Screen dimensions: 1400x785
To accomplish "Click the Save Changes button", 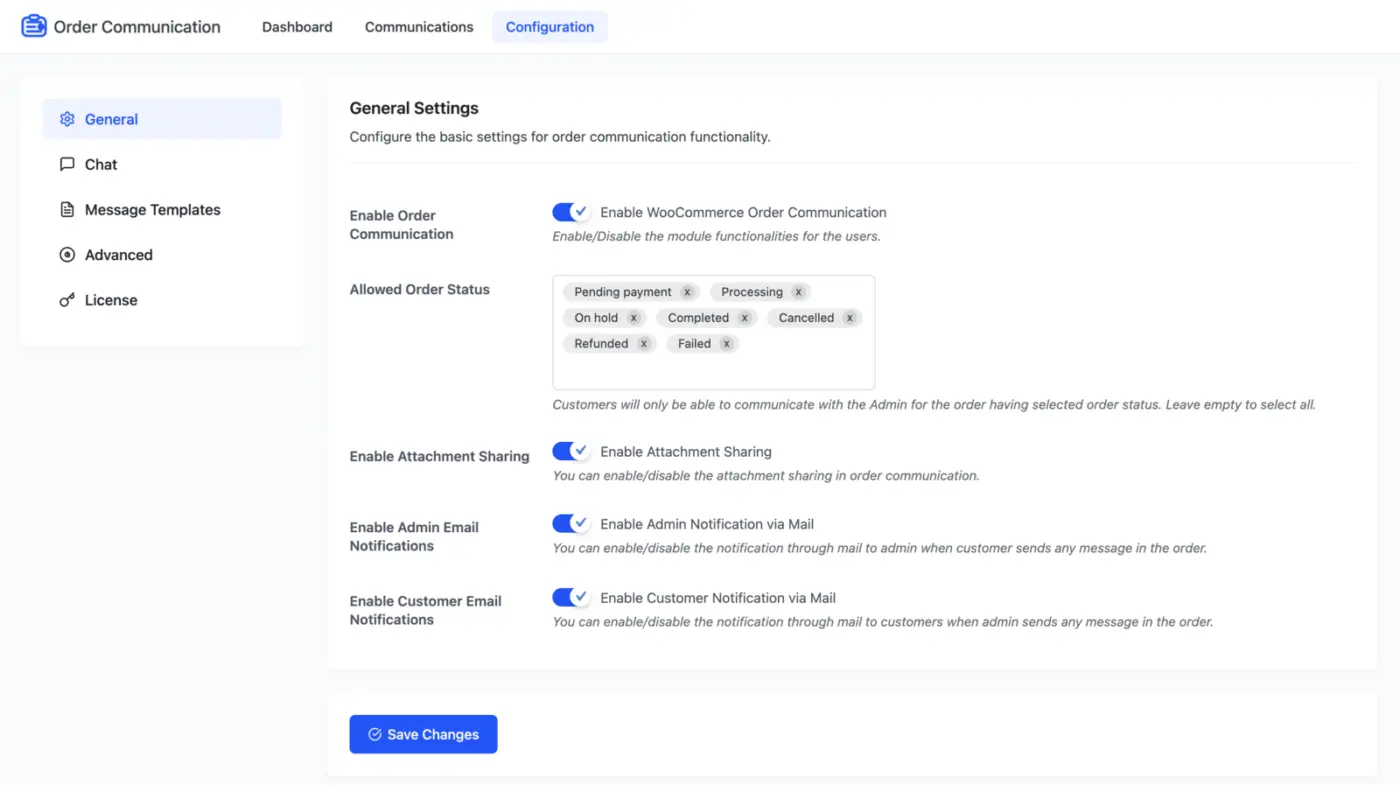I will tap(423, 734).
